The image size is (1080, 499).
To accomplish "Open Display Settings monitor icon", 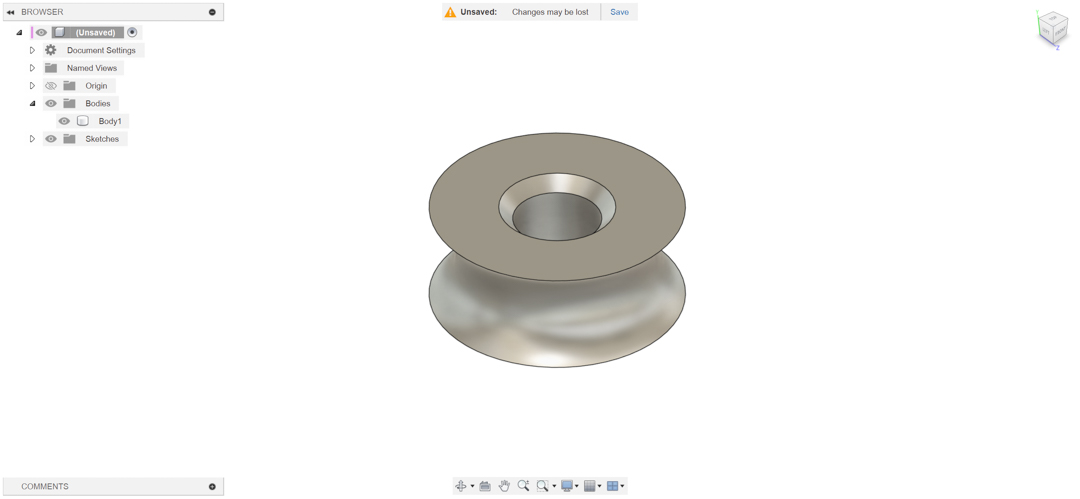I will [x=567, y=486].
